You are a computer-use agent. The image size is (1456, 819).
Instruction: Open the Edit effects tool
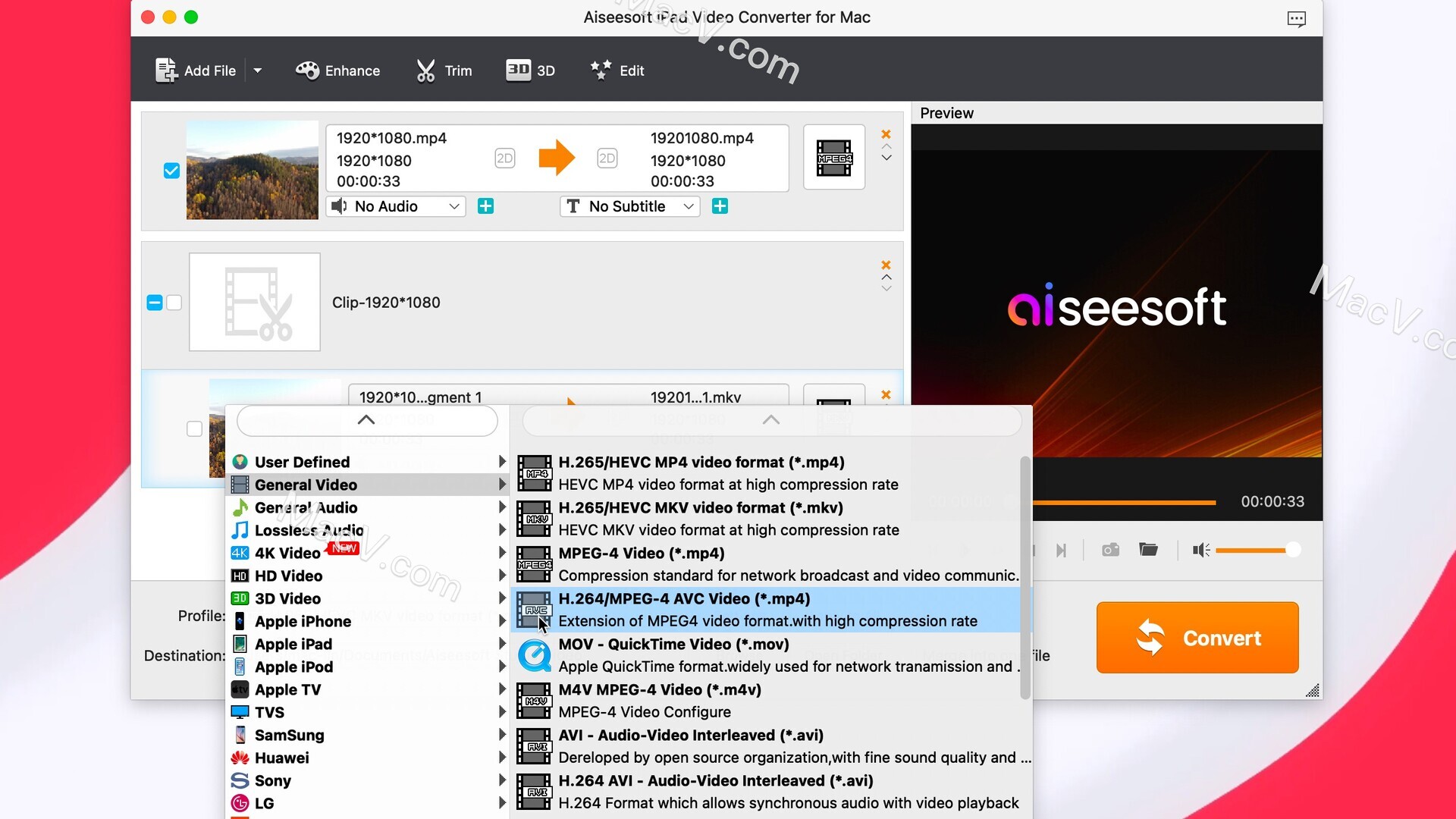(x=617, y=71)
